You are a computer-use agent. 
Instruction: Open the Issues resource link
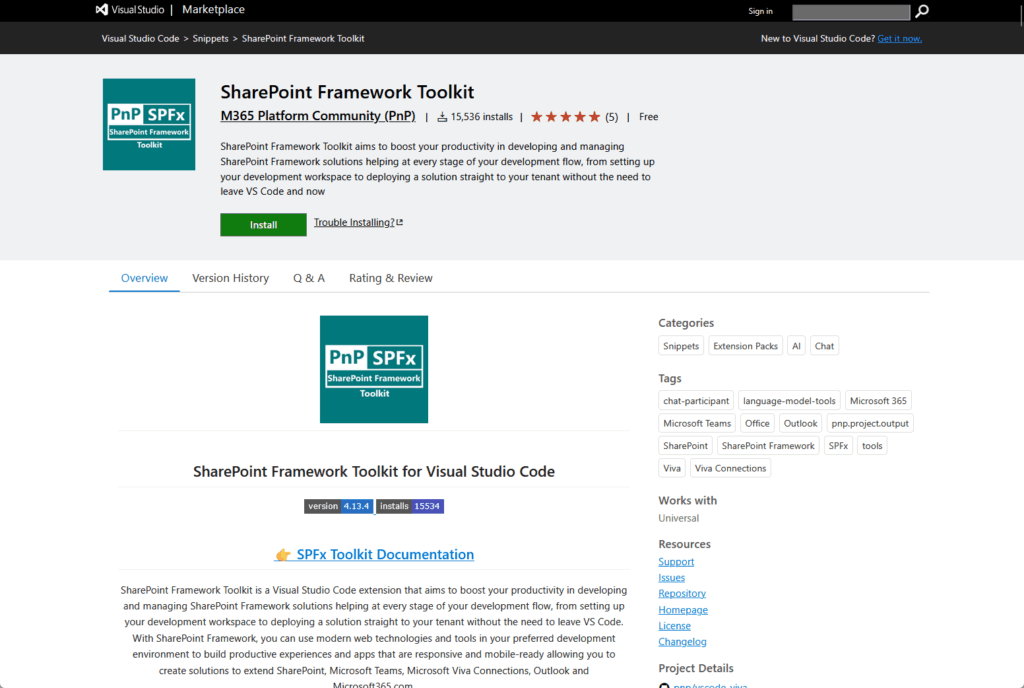pos(671,578)
